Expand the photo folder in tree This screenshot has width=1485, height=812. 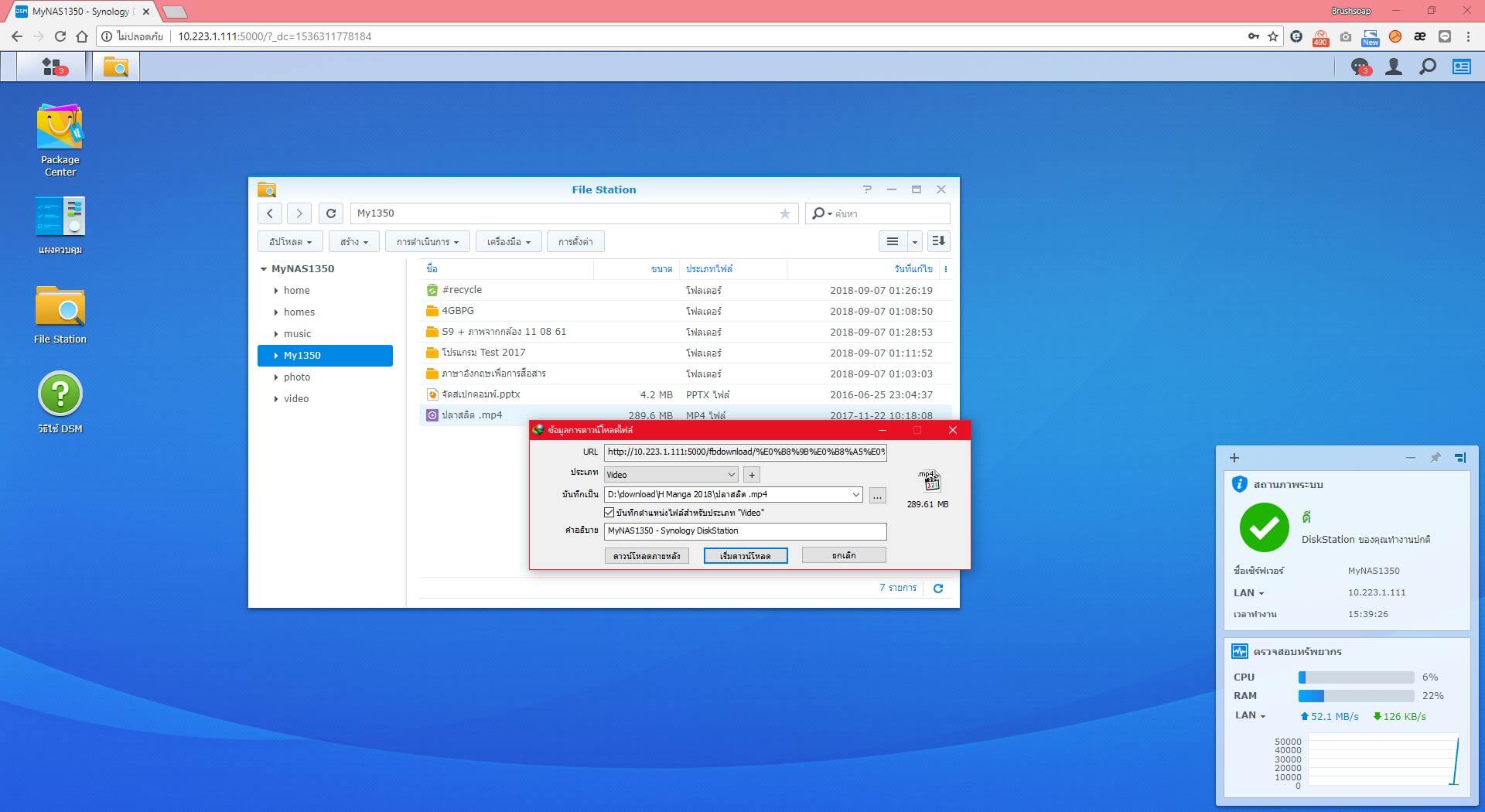[x=276, y=377]
